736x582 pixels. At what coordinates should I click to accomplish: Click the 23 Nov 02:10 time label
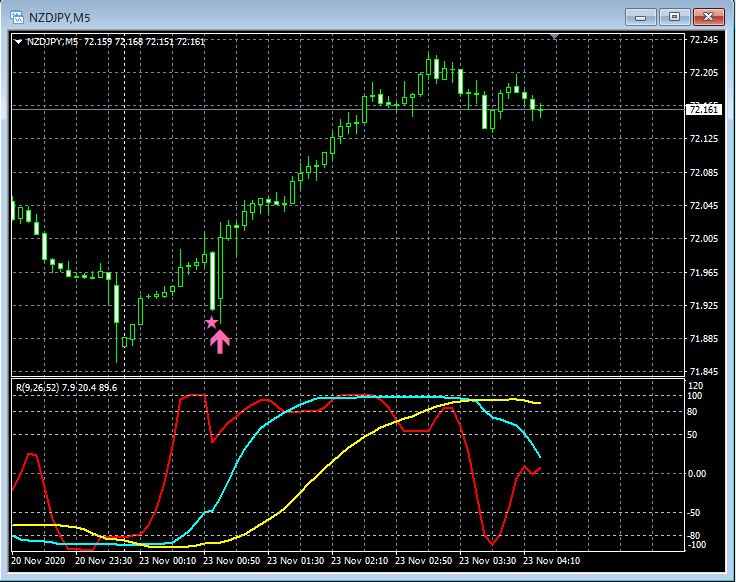click(x=363, y=561)
